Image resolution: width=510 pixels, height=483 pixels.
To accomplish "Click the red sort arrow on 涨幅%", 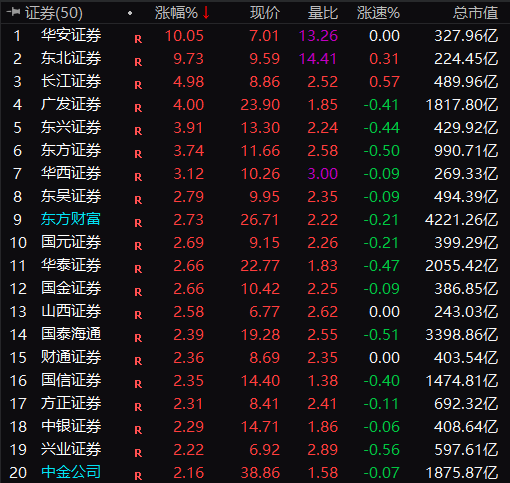I will 206,13.
